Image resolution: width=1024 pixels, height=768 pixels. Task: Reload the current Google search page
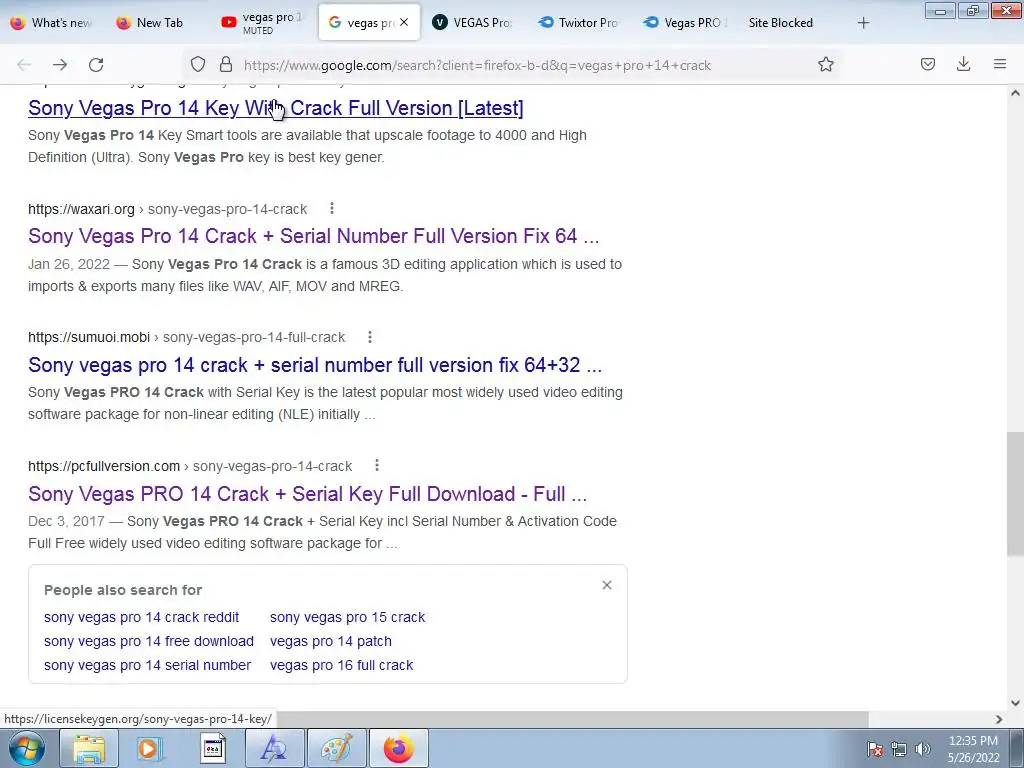pyautogui.click(x=96, y=65)
